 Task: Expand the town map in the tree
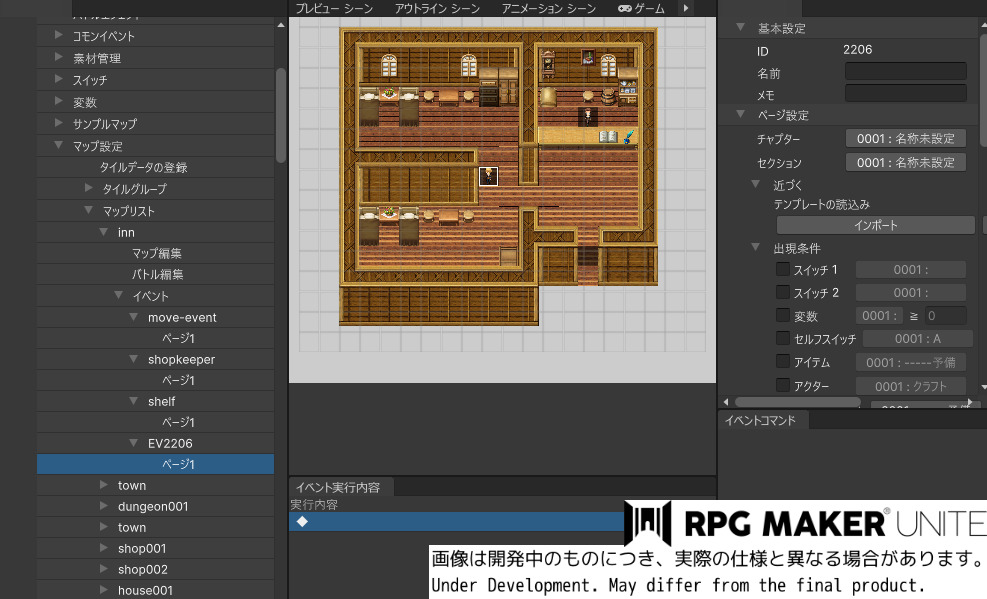tap(104, 485)
